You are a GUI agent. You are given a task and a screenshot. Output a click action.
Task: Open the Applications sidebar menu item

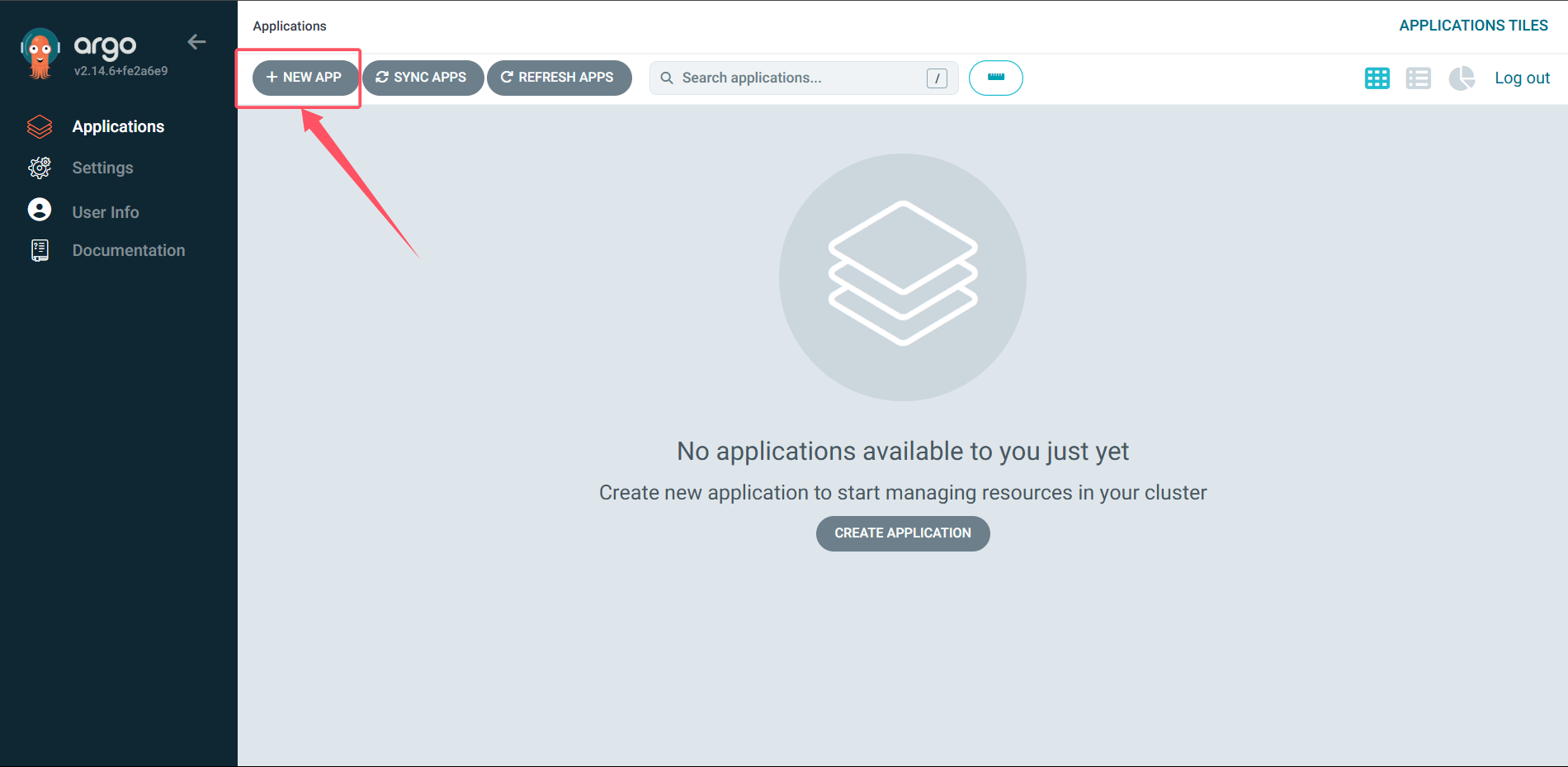pyautogui.click(x=119, y=126)
